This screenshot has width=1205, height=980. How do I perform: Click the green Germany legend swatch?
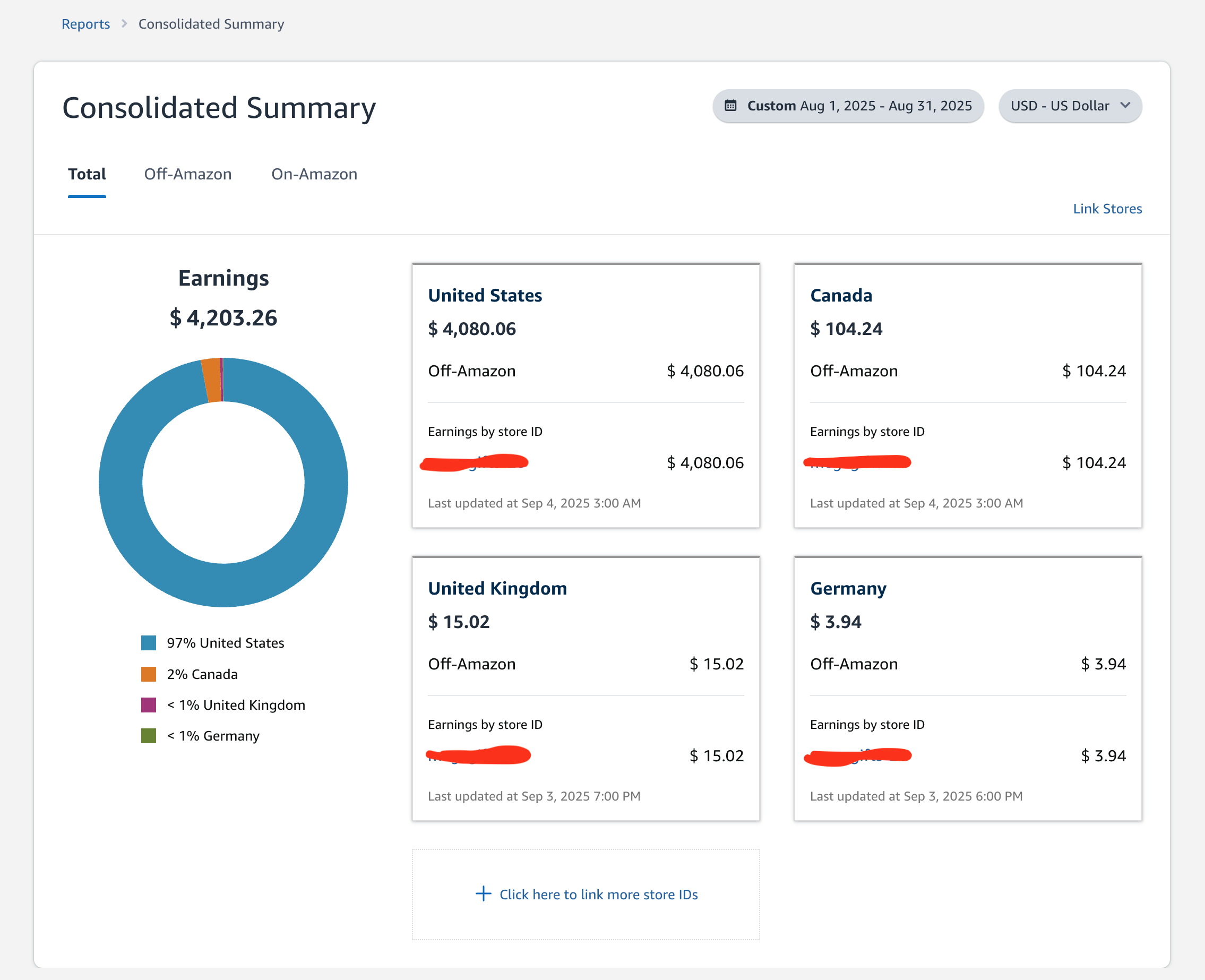149,736
